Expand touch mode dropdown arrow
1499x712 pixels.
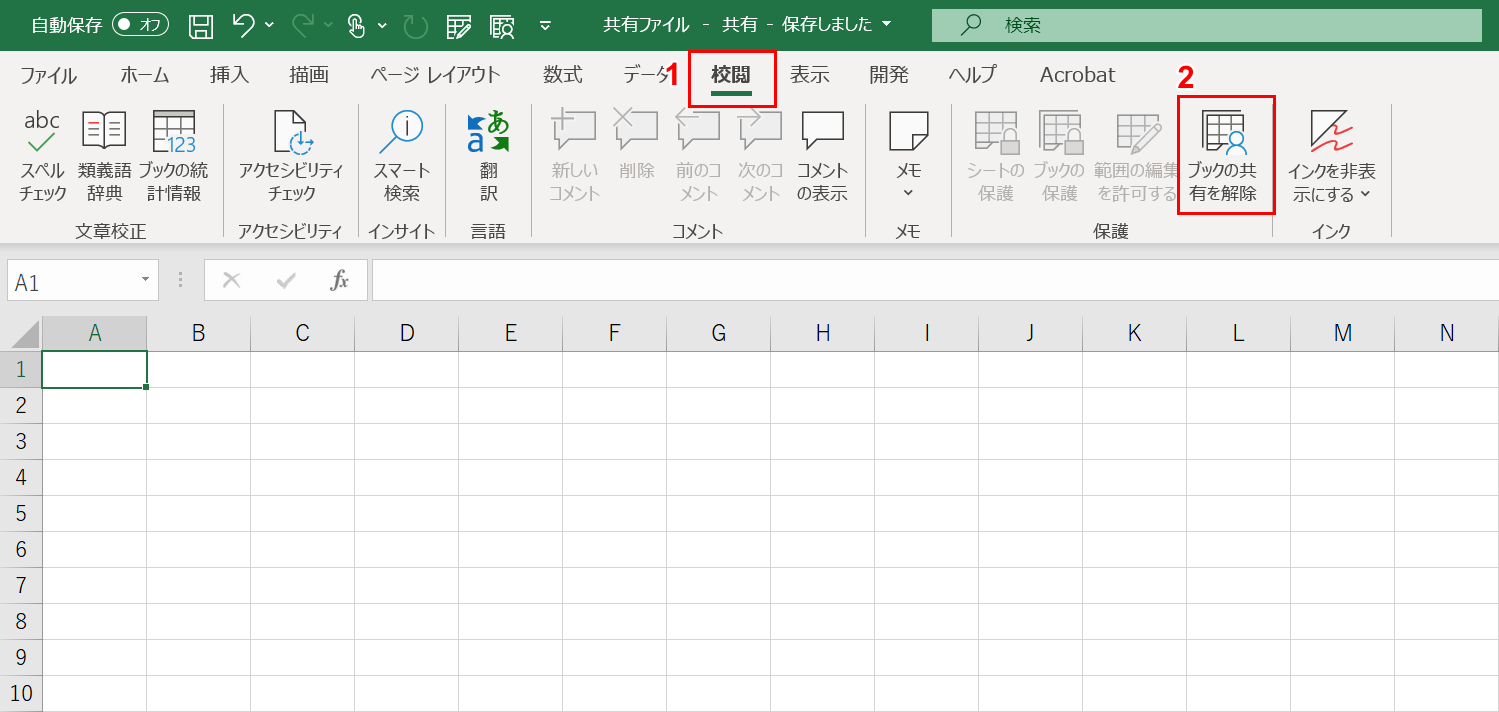[382, 25]
